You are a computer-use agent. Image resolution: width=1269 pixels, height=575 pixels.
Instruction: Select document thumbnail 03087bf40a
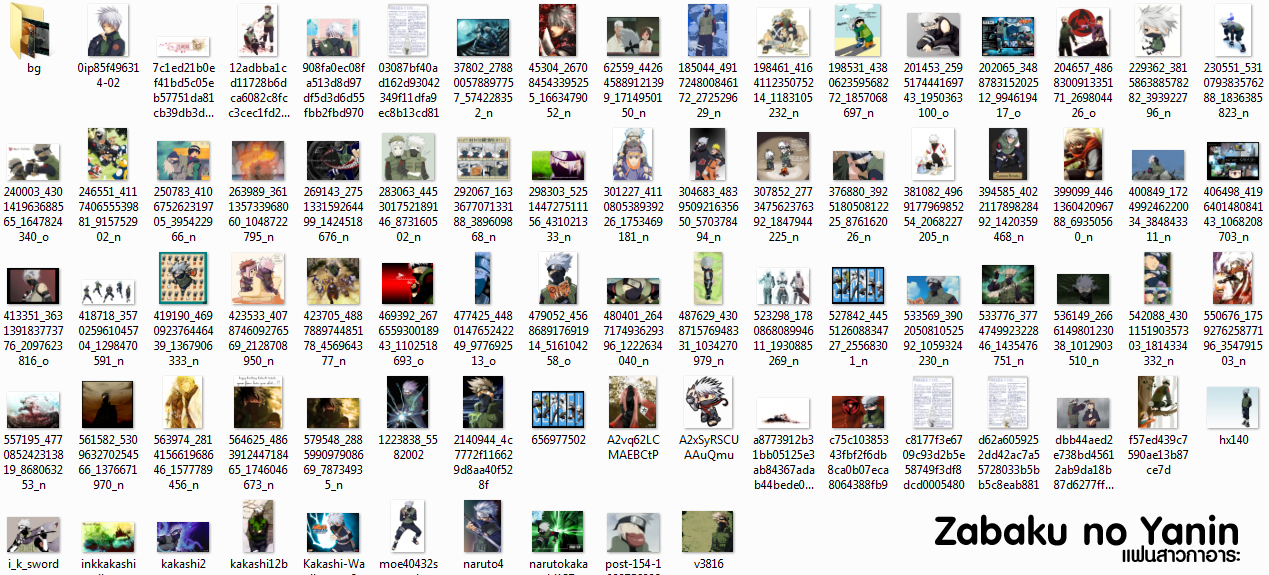pyautogui.click(x=408, y=29)
